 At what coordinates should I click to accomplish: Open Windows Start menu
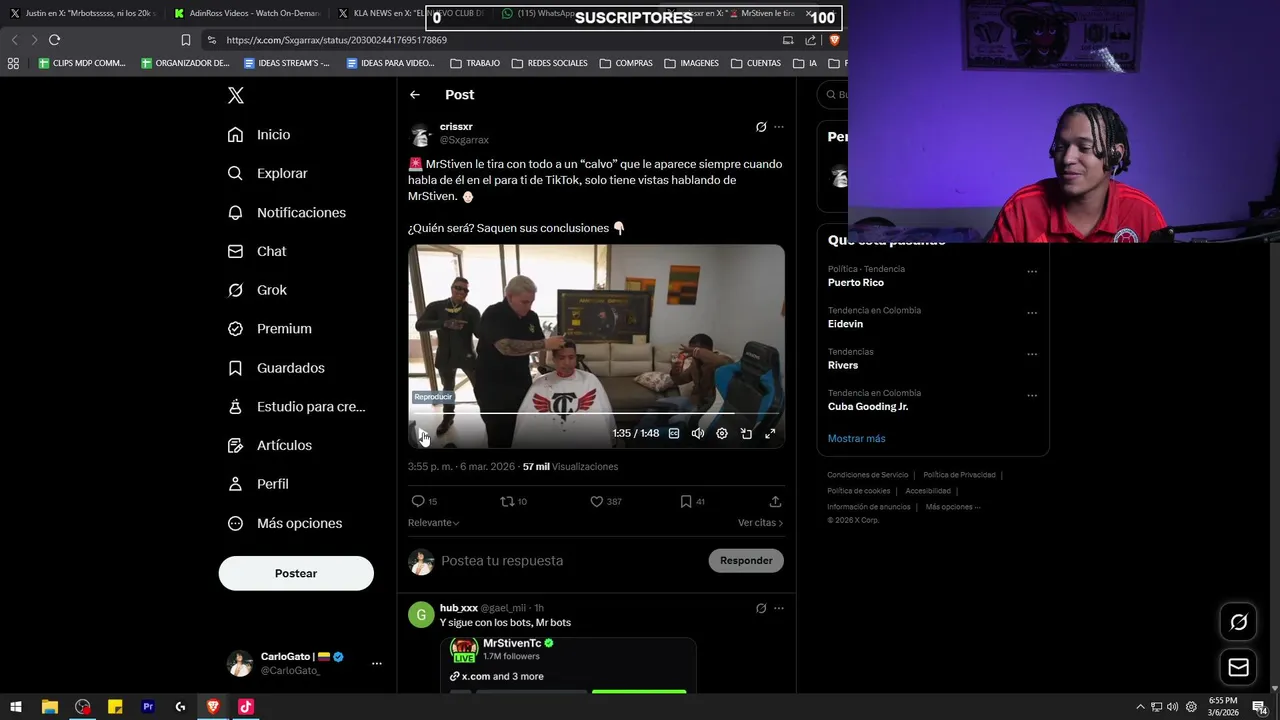pos(16,707)
